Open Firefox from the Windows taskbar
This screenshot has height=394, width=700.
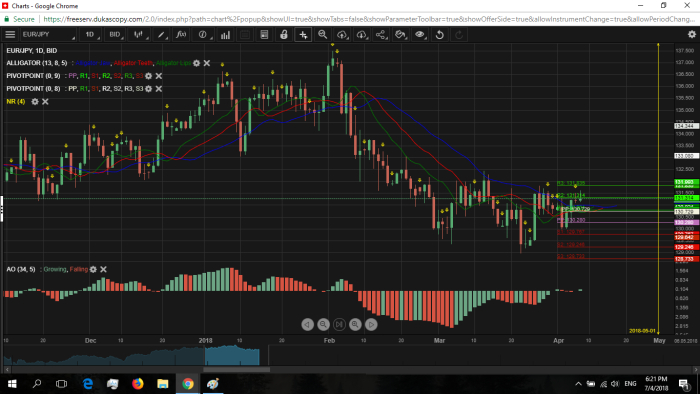pyautogui.click(x=138, y=384)
